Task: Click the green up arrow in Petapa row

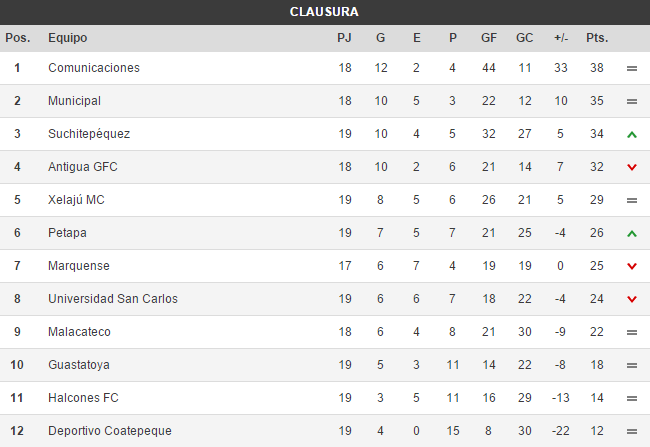Action: point(631,233)
